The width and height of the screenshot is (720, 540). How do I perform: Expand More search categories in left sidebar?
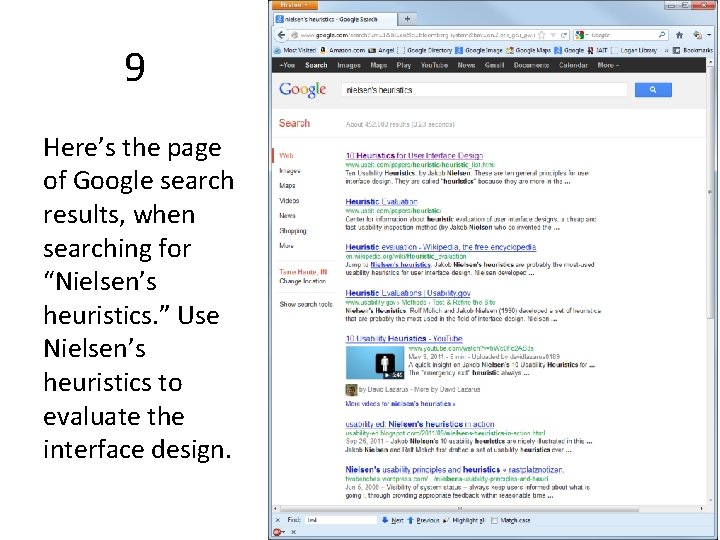pos(286,246)
